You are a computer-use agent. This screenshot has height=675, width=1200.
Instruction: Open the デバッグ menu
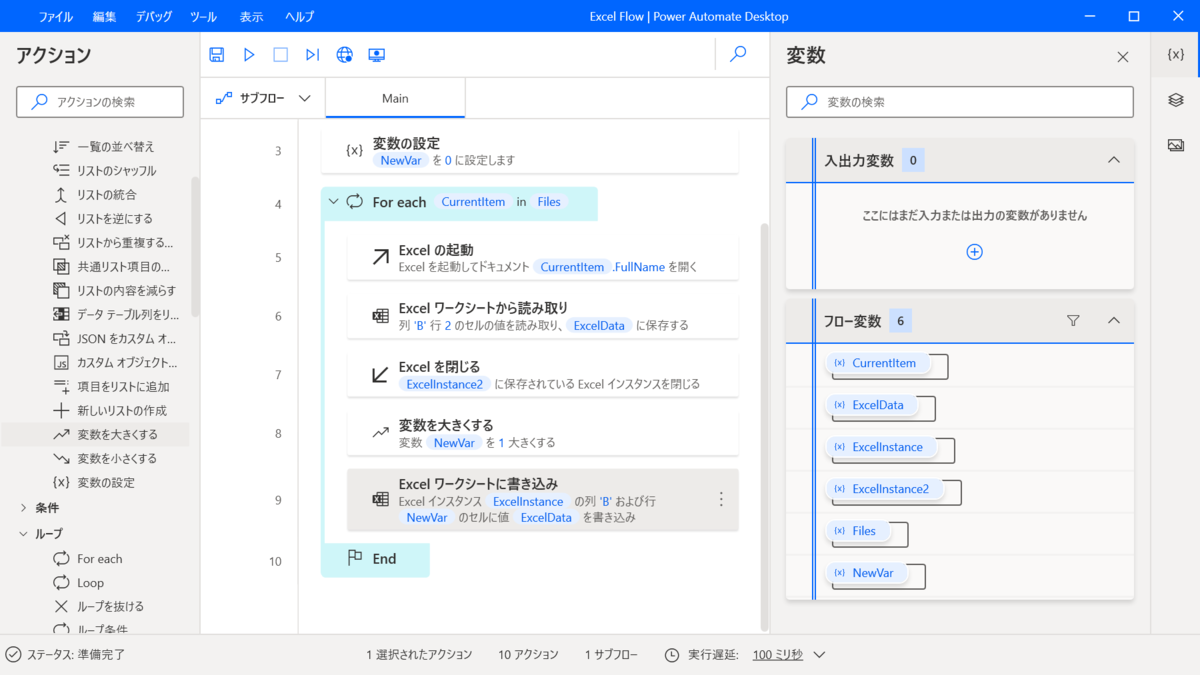[x=153, y=17]
